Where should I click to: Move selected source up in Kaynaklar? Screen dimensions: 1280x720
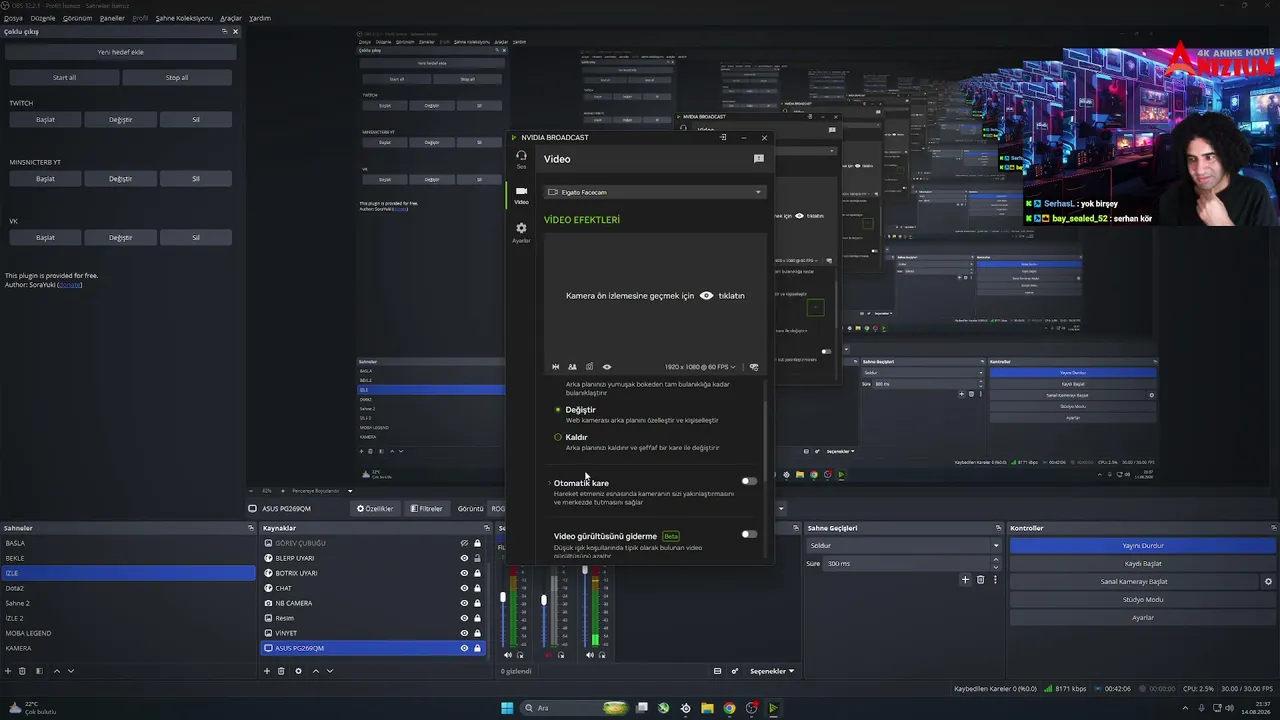tap(316, 671)
